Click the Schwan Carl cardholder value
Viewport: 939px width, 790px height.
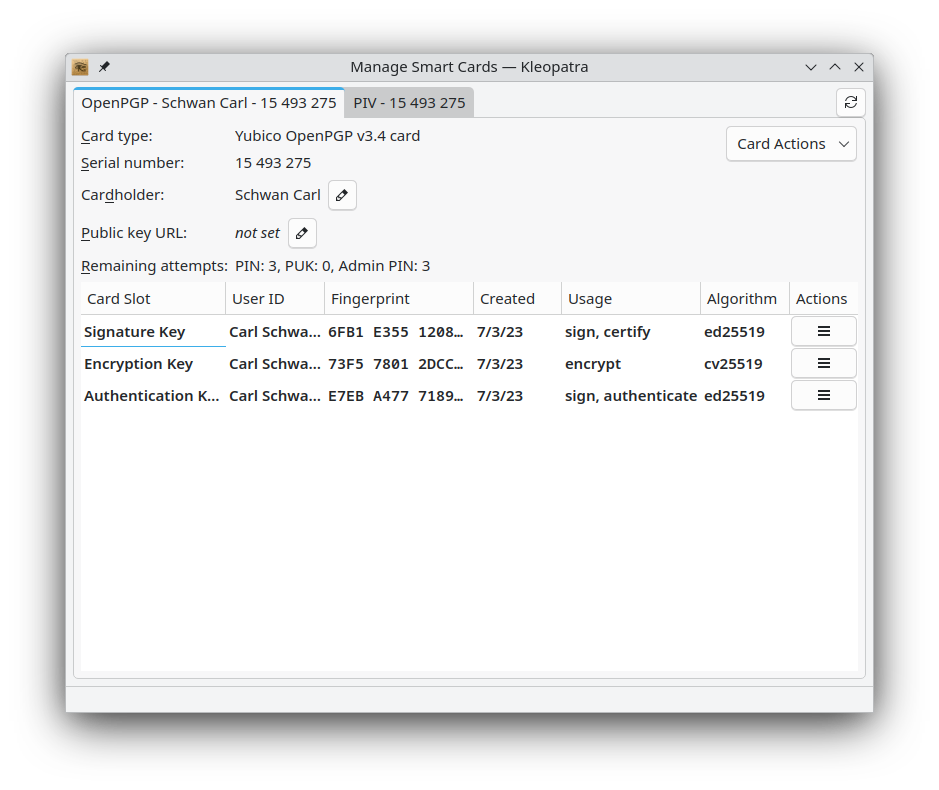tap(278, 195)
